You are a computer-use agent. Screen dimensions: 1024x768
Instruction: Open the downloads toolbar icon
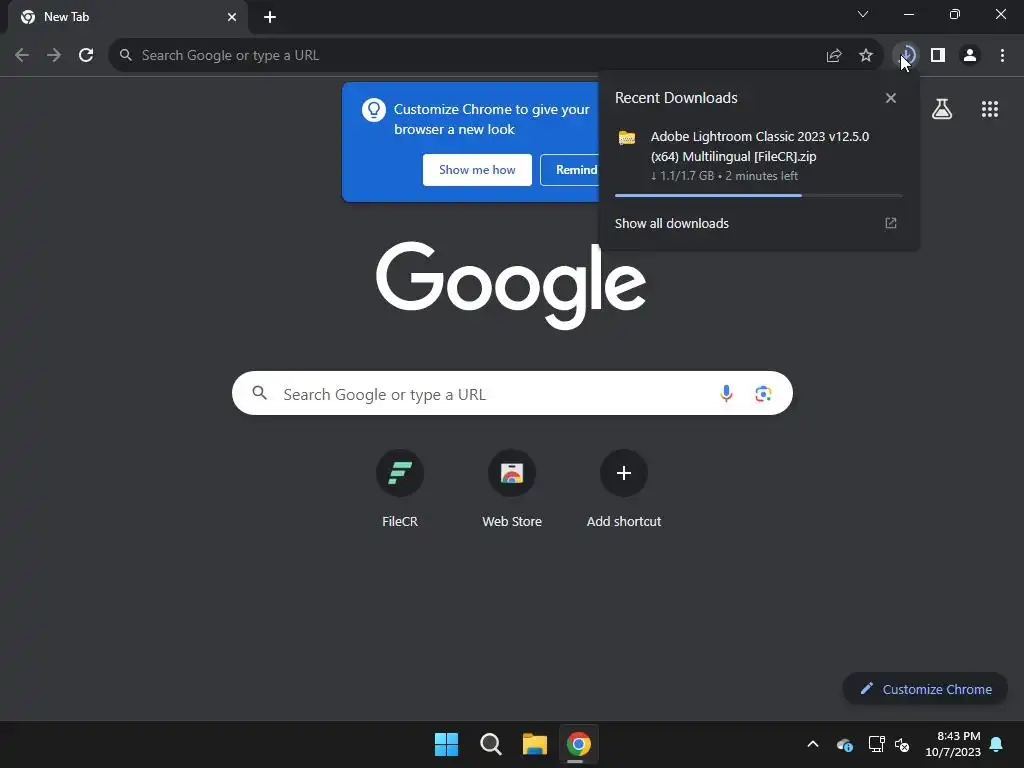(x=906, y=56)
